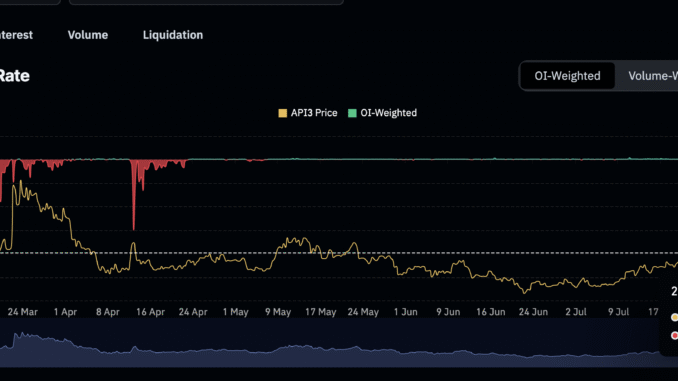Switch to Volume-Weighted view
This screenshot has height=381, width=678.
653,76
